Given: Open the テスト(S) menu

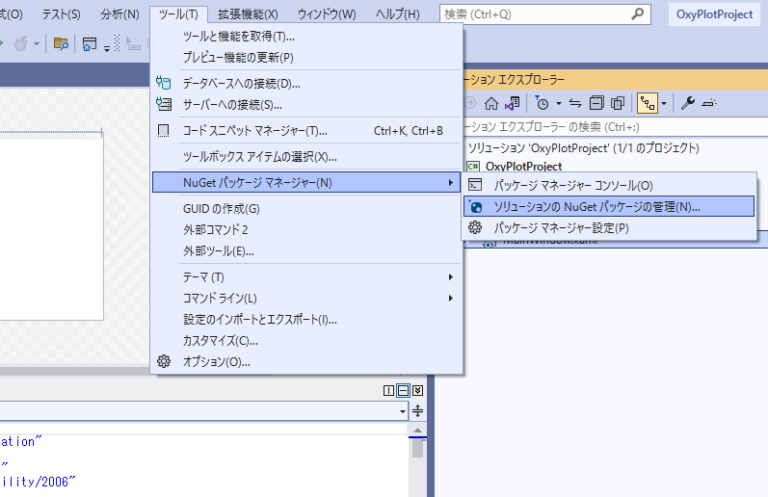Looking at the screenshot, I should (x=61, y=14).
